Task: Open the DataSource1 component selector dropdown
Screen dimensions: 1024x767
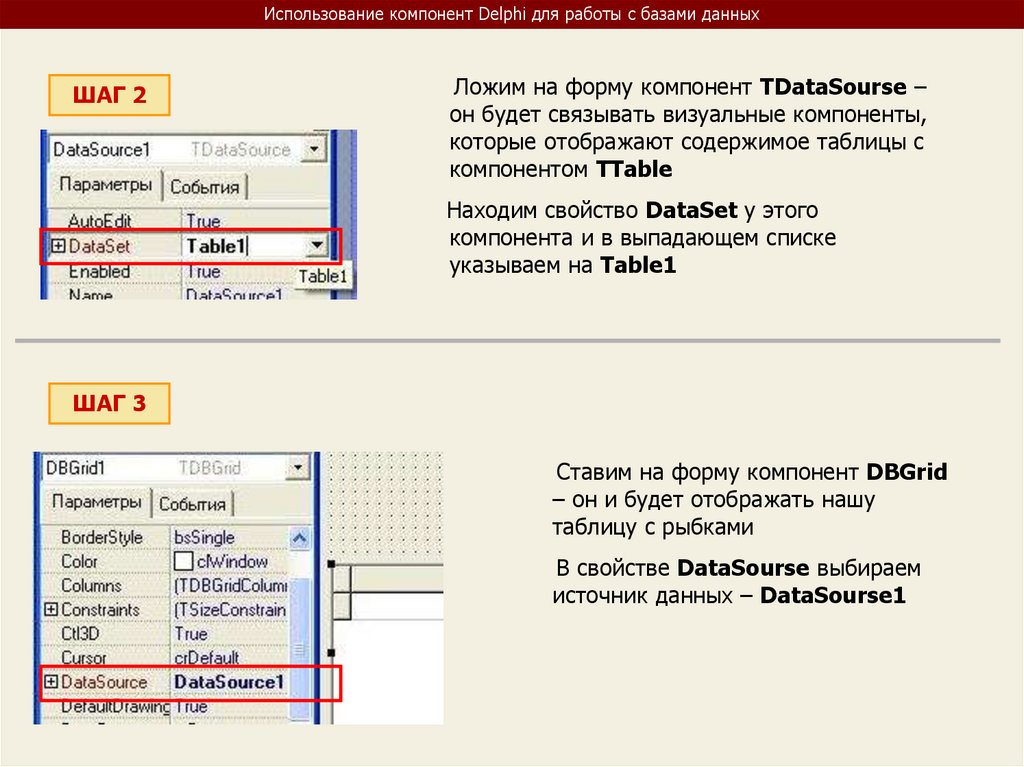Action: point(314,150)
